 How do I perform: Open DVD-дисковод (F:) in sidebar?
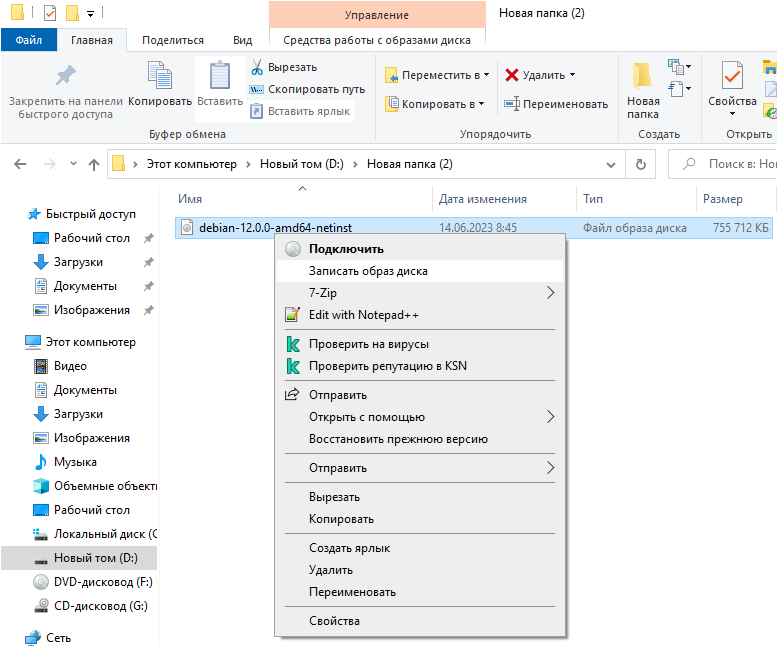93,582
